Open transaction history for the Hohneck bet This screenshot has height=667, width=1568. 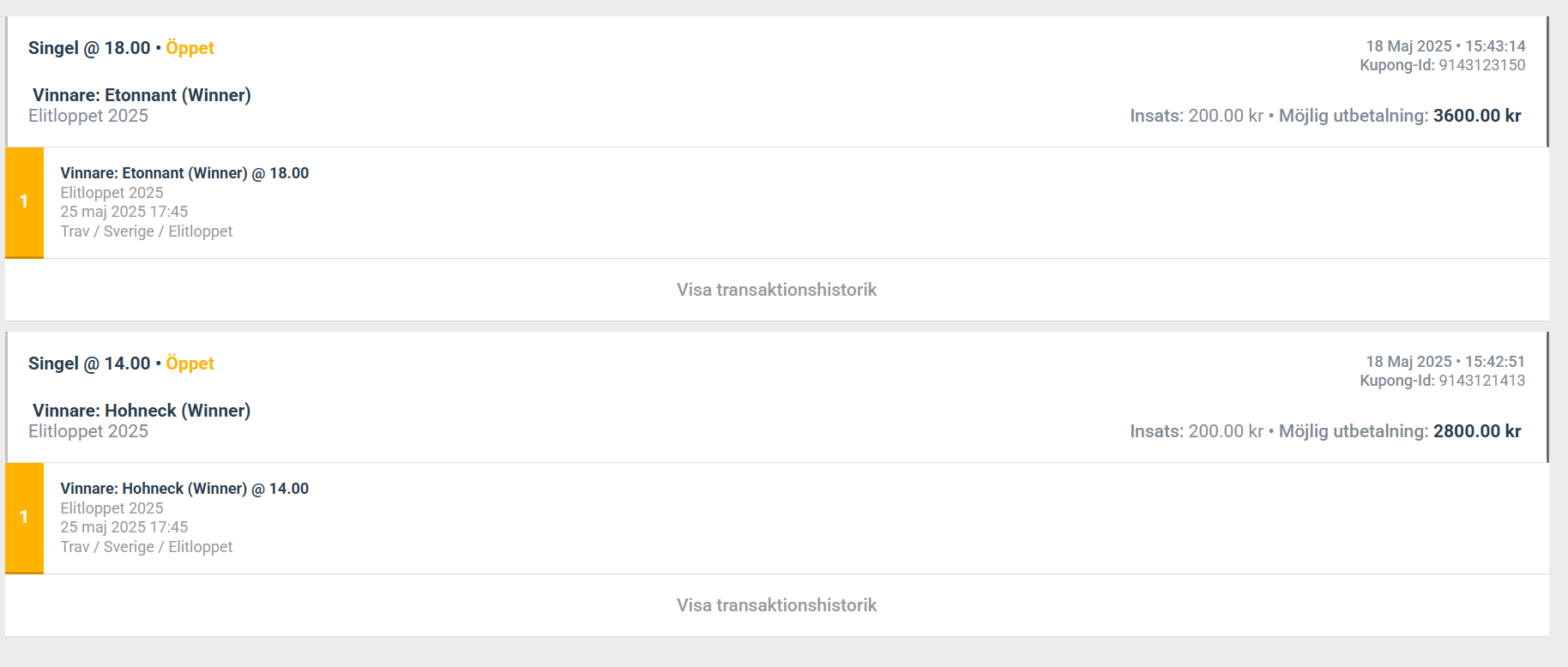tap(776, 605)
